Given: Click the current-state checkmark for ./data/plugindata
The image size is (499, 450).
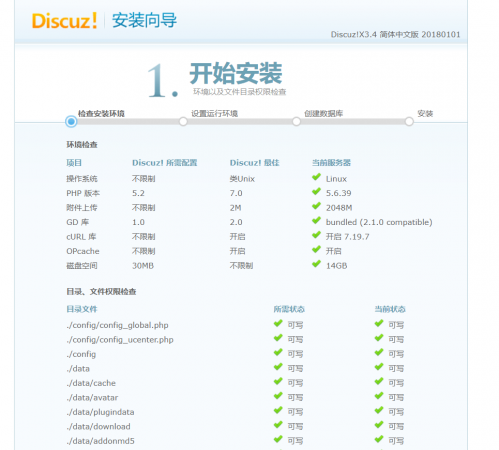Looking at the screenshot, I should coord(379,410).
